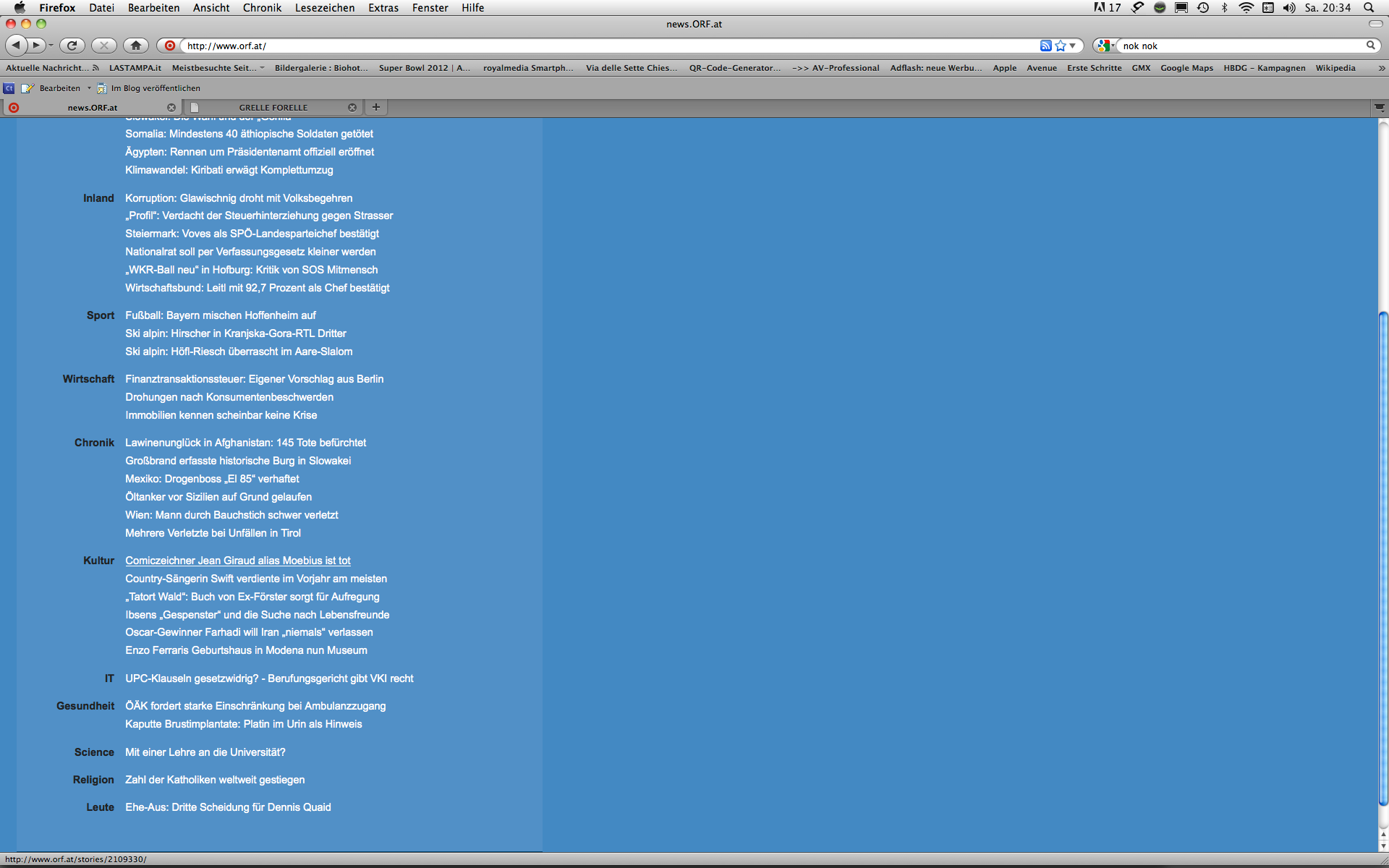
Task: Open the list all tabs dropdown
Action: coord(1380,107)
